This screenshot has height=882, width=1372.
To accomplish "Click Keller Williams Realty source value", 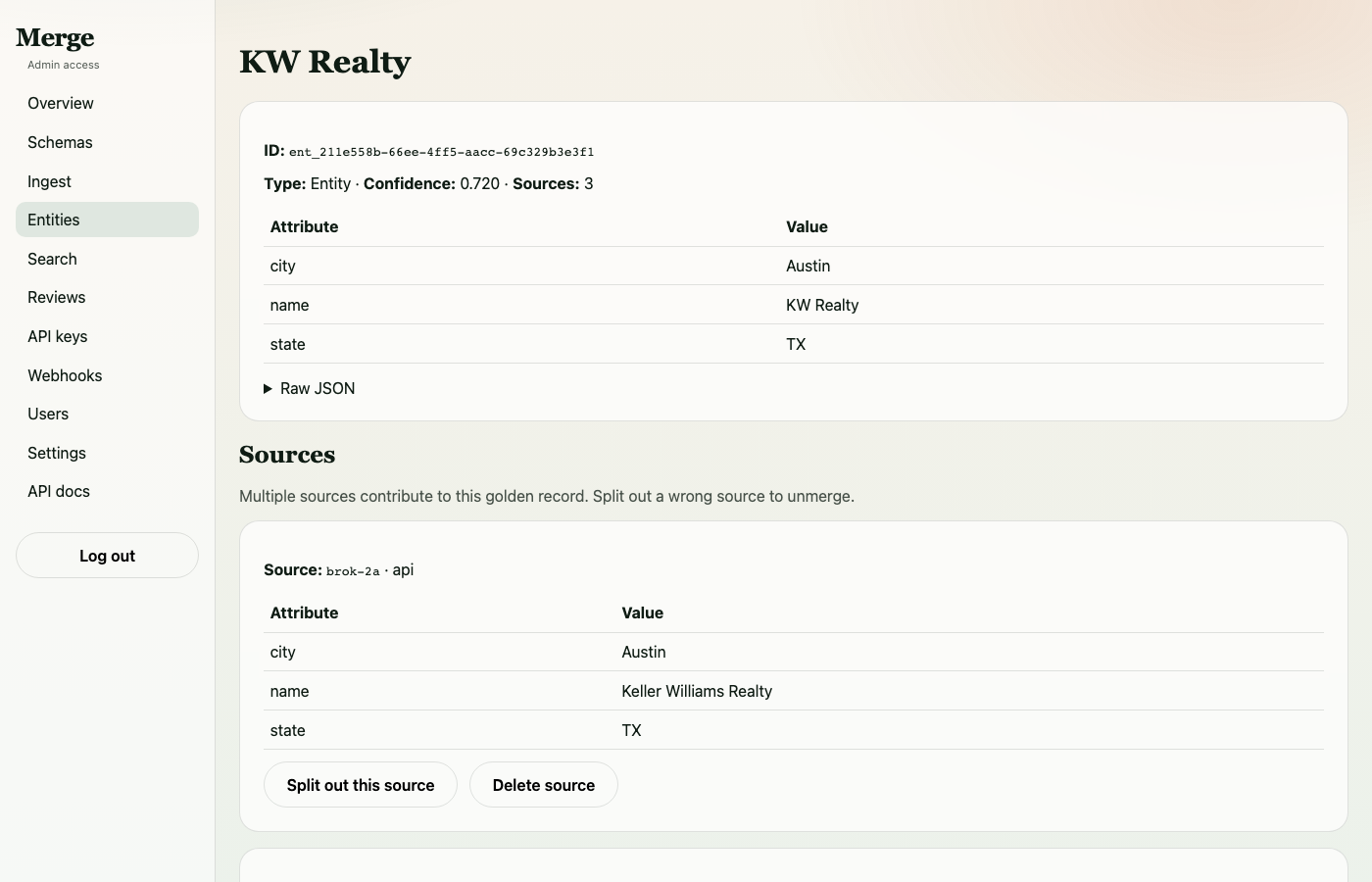I will click(697, 691).
